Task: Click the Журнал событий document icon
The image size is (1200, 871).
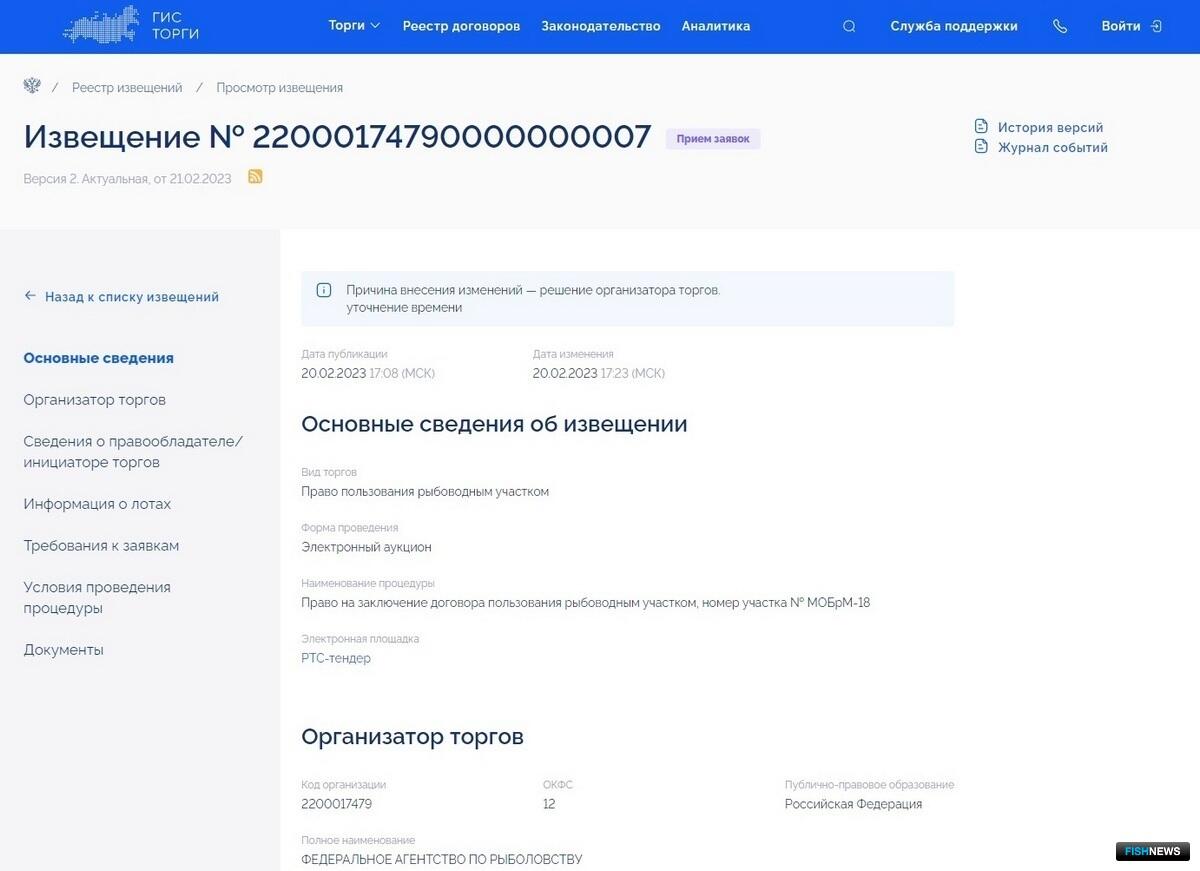Action: pyautogui.click(x=981, y=147)
